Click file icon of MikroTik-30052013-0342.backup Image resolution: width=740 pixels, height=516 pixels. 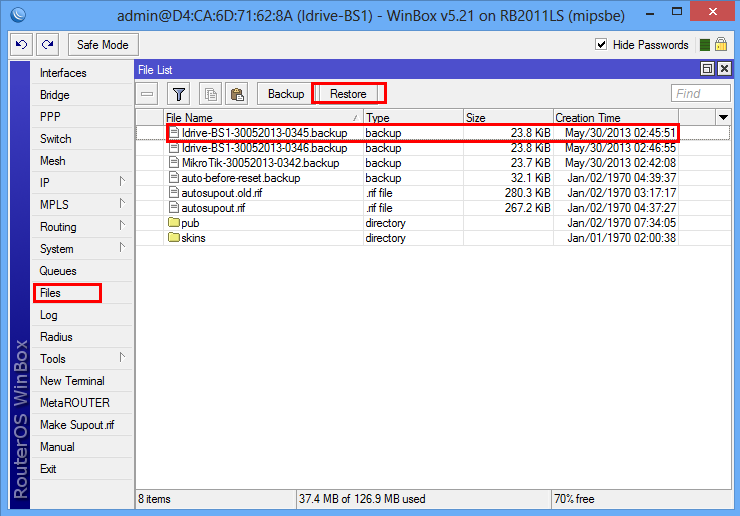174,162
